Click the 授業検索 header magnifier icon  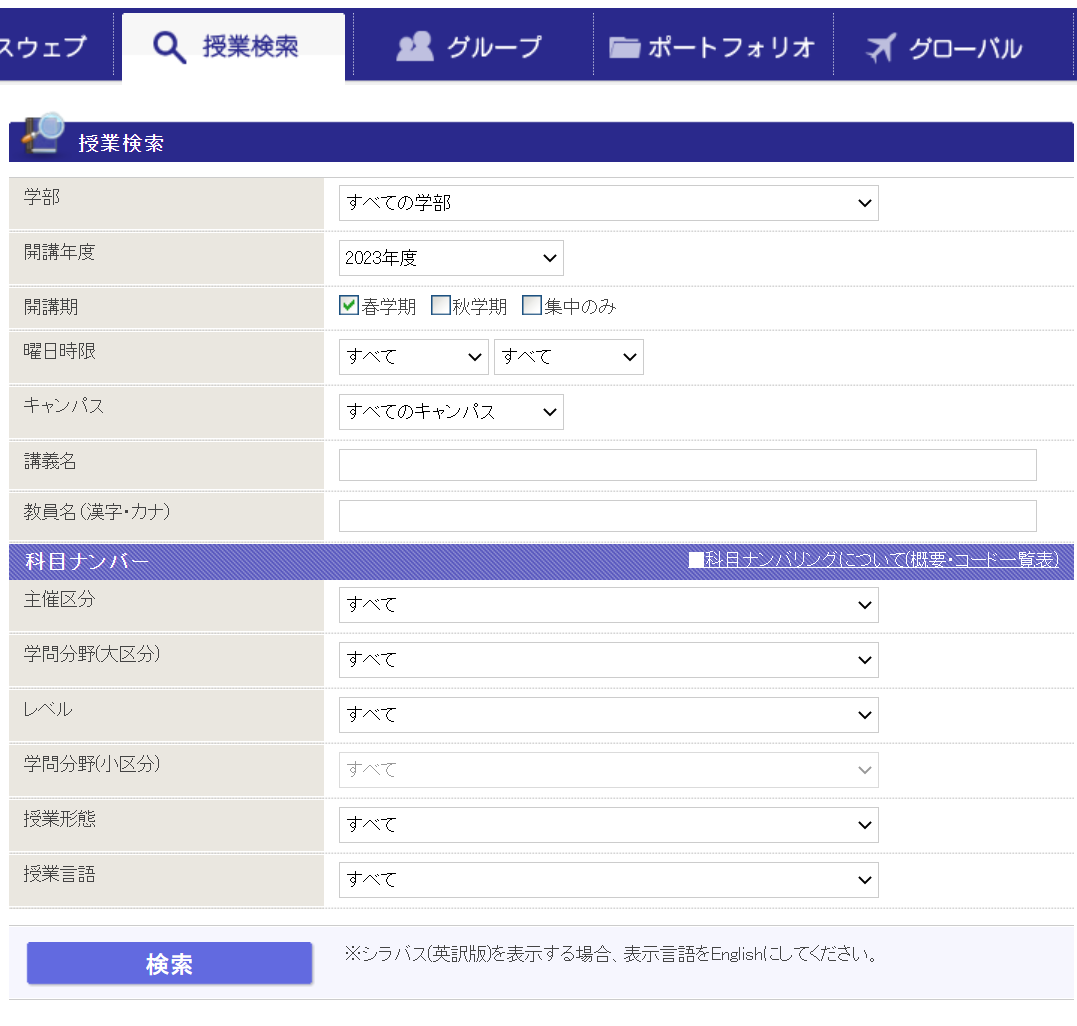point(43,135)
